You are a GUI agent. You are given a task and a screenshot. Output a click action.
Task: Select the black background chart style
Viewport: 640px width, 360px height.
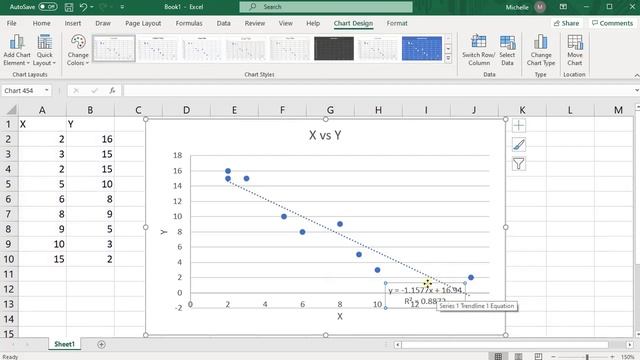(334, 48)
